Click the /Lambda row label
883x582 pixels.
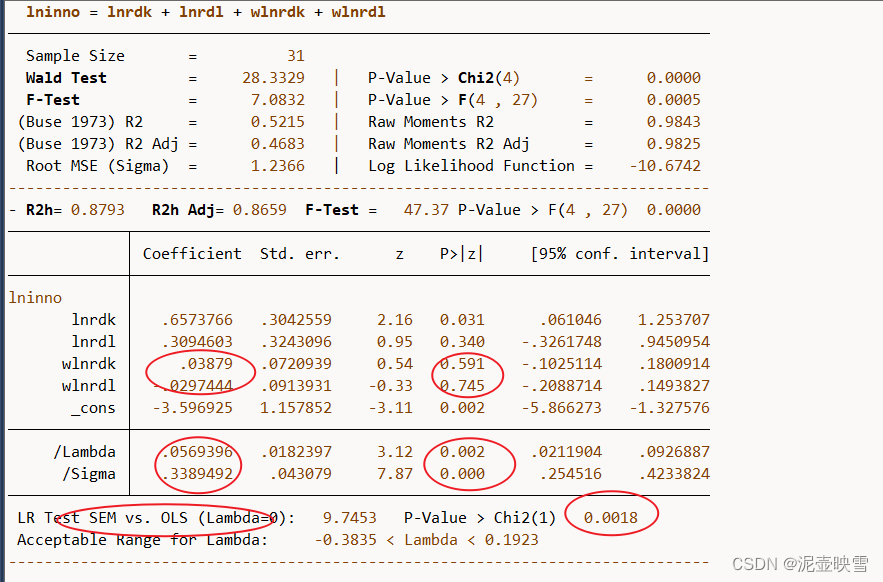point(84,451)
